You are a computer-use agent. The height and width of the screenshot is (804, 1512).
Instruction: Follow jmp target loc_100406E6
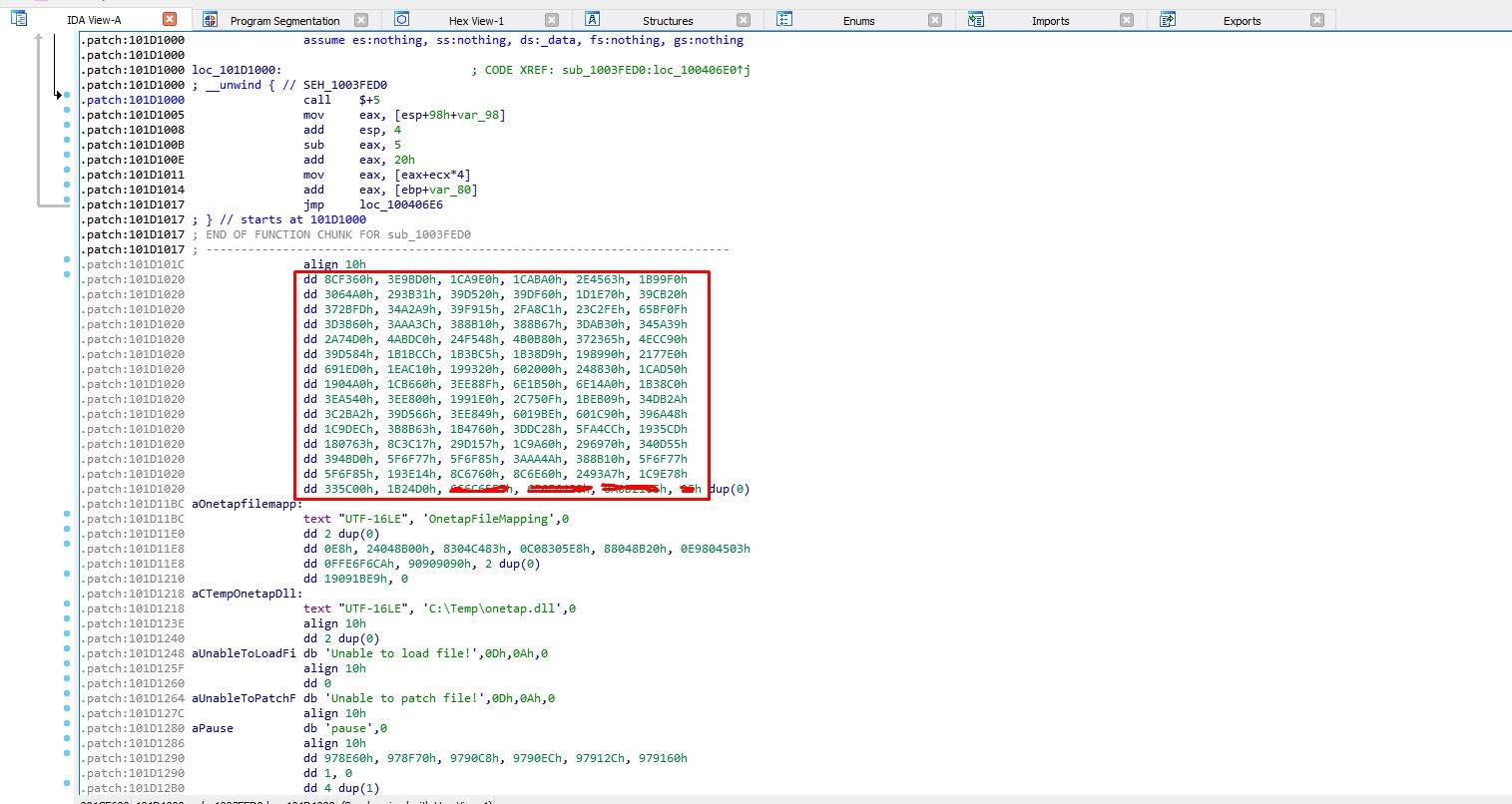click(x=401, y=204)
